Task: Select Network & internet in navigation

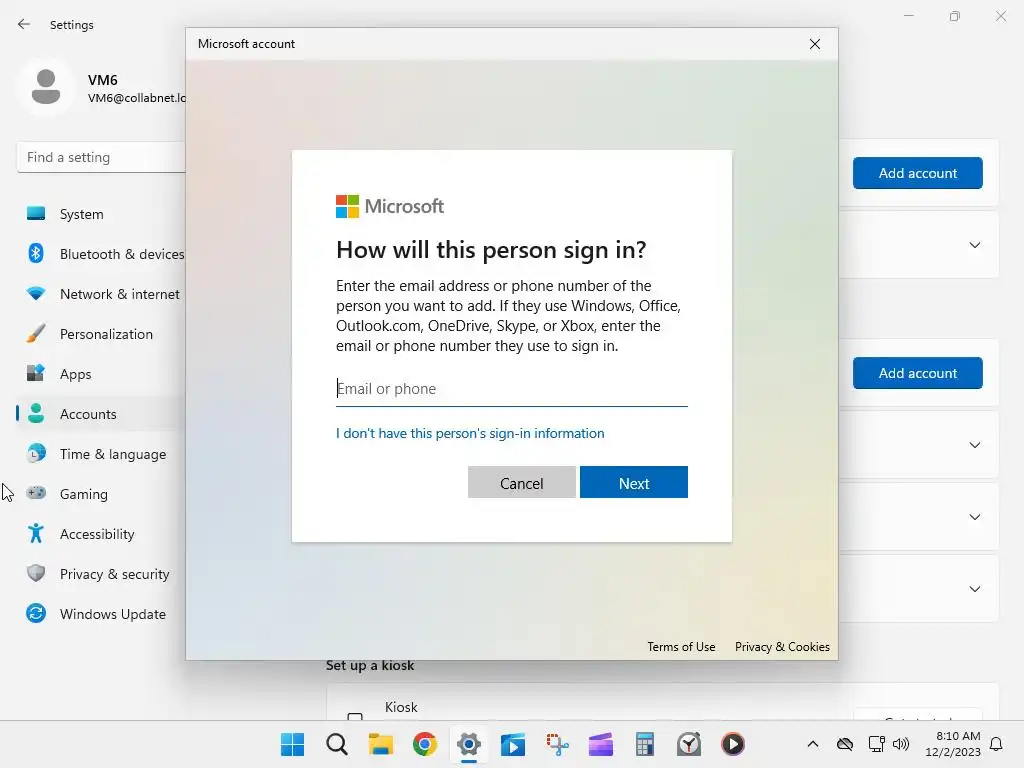Action: point(120,294)
